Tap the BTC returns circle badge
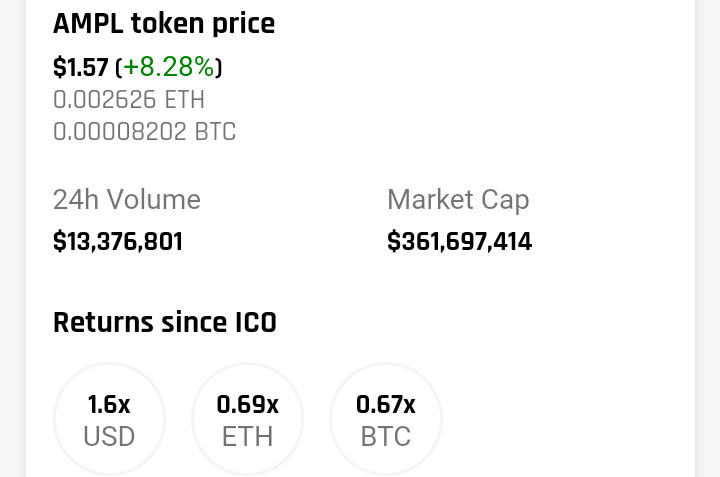 (385, 419)
